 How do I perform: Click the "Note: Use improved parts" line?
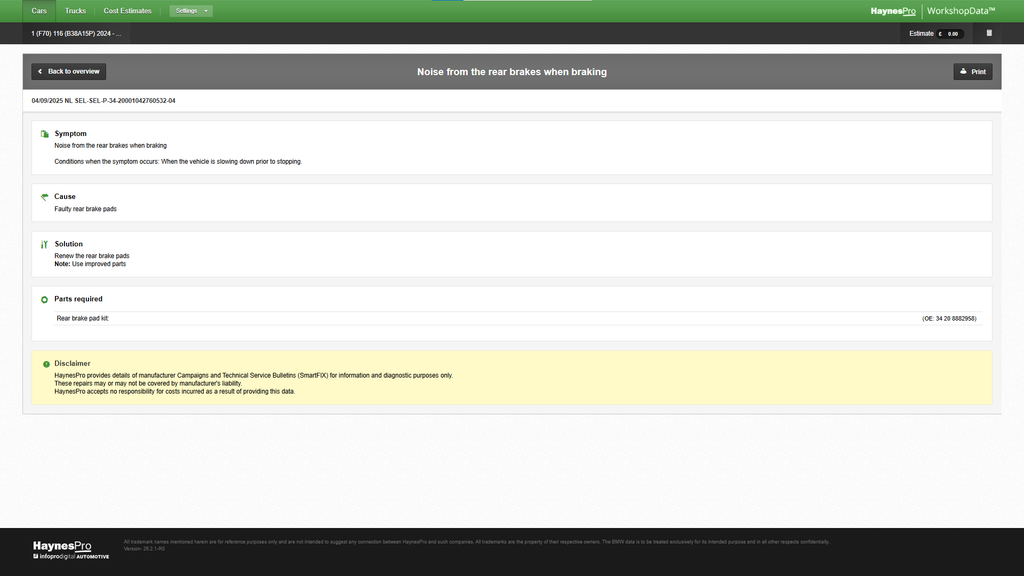pyautogui.click(x=90, y=264)
